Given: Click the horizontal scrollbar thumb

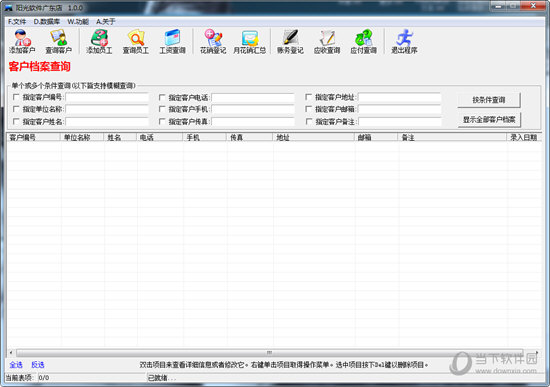Looking at the screenshot, I should coord(269,352).
